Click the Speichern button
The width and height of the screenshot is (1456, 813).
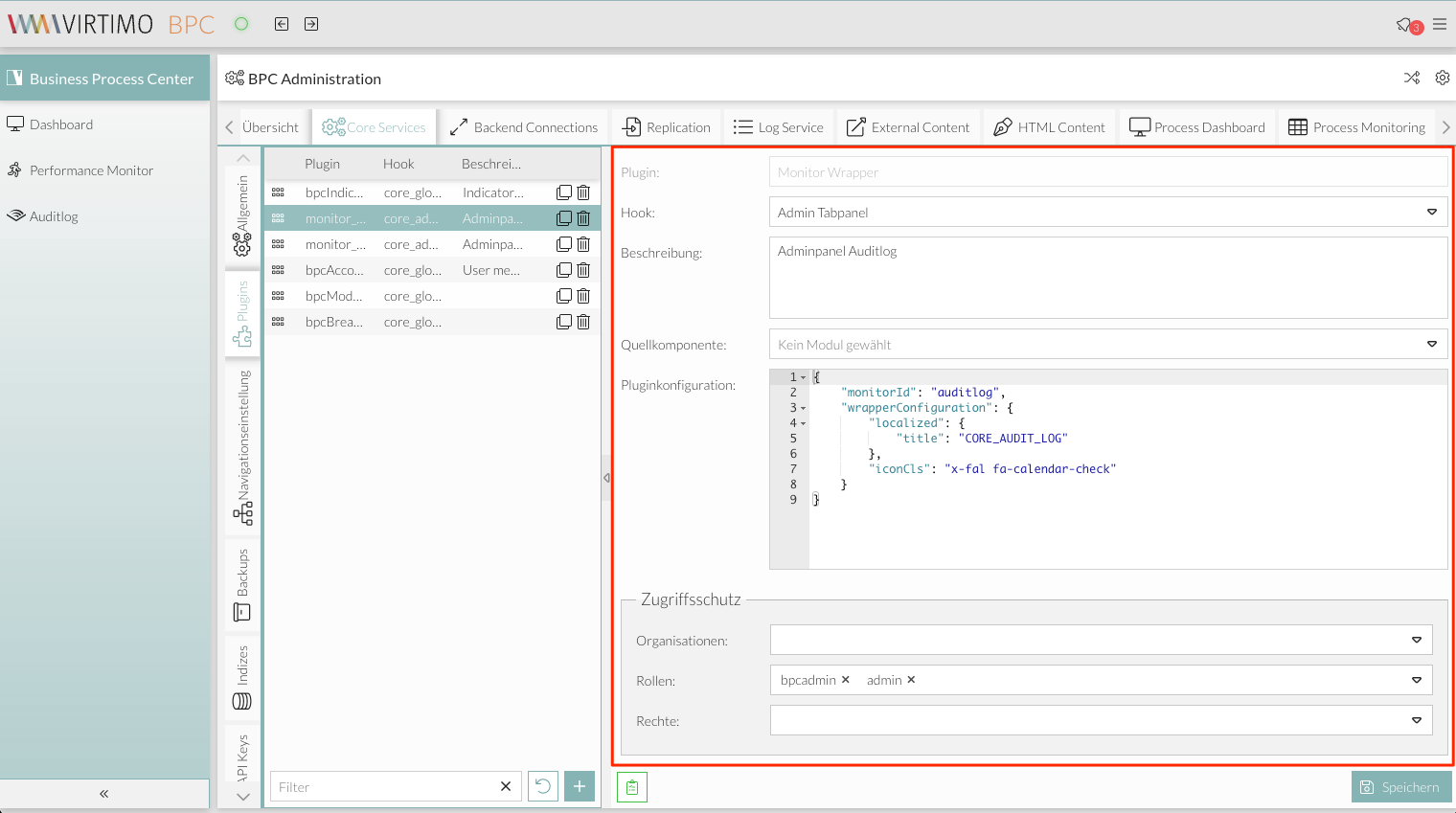[1400, 787]
